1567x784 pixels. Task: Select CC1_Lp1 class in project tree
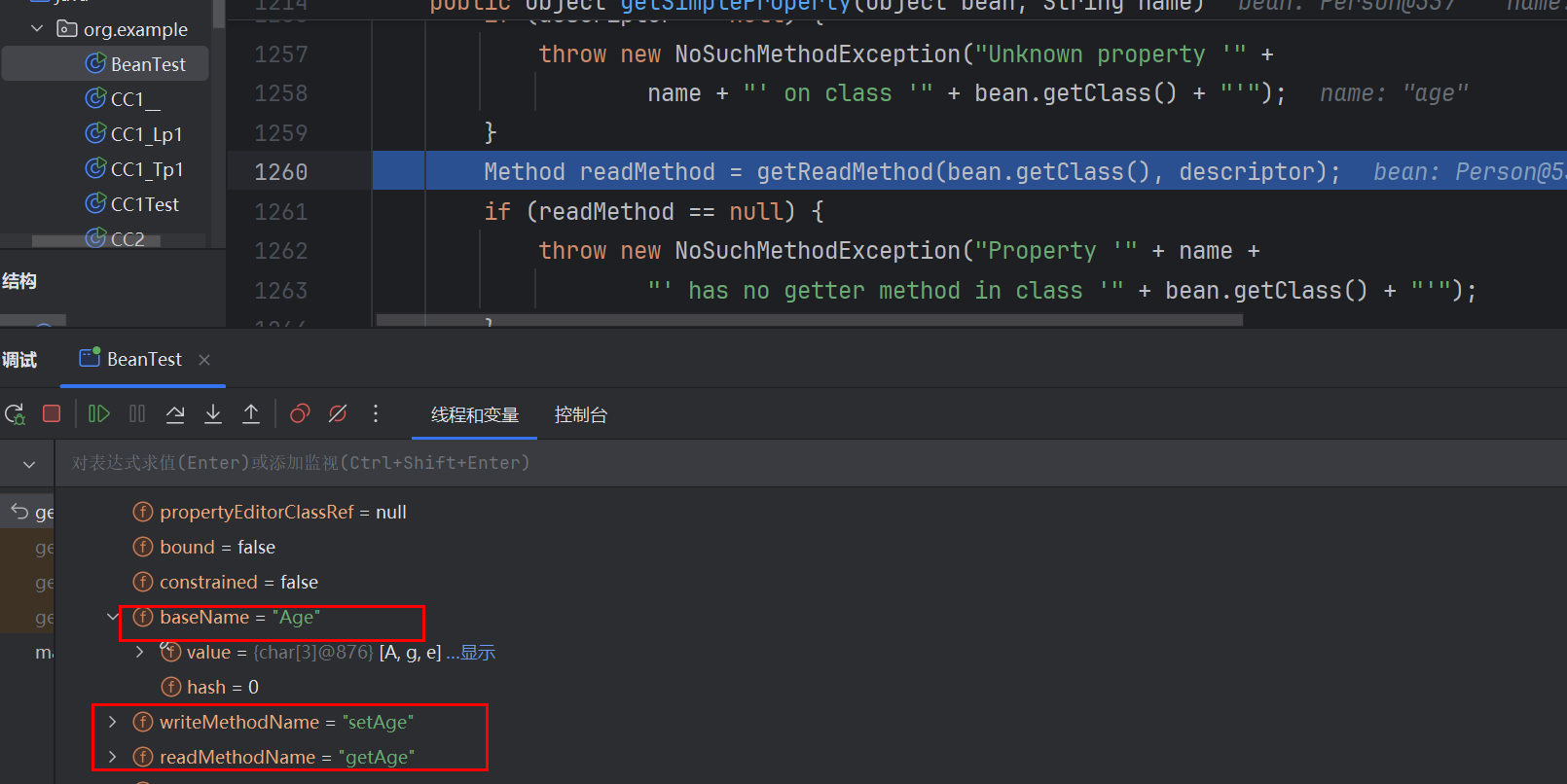tap(146, 134)
